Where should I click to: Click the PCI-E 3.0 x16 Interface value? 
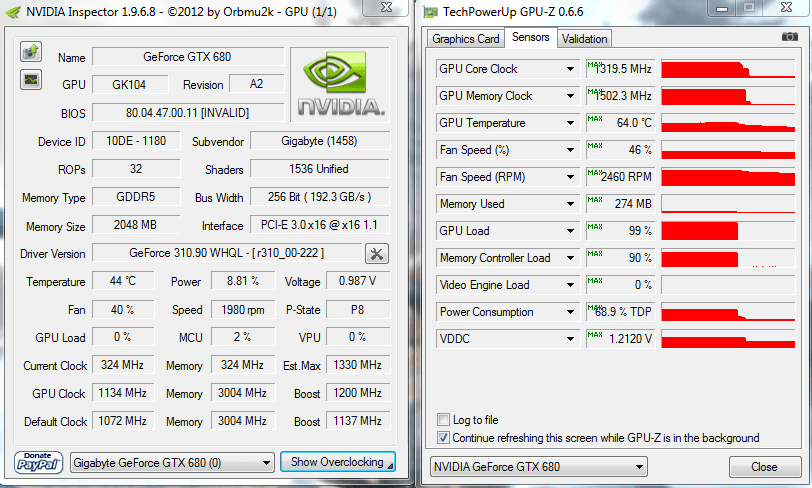tap(320, 225)
